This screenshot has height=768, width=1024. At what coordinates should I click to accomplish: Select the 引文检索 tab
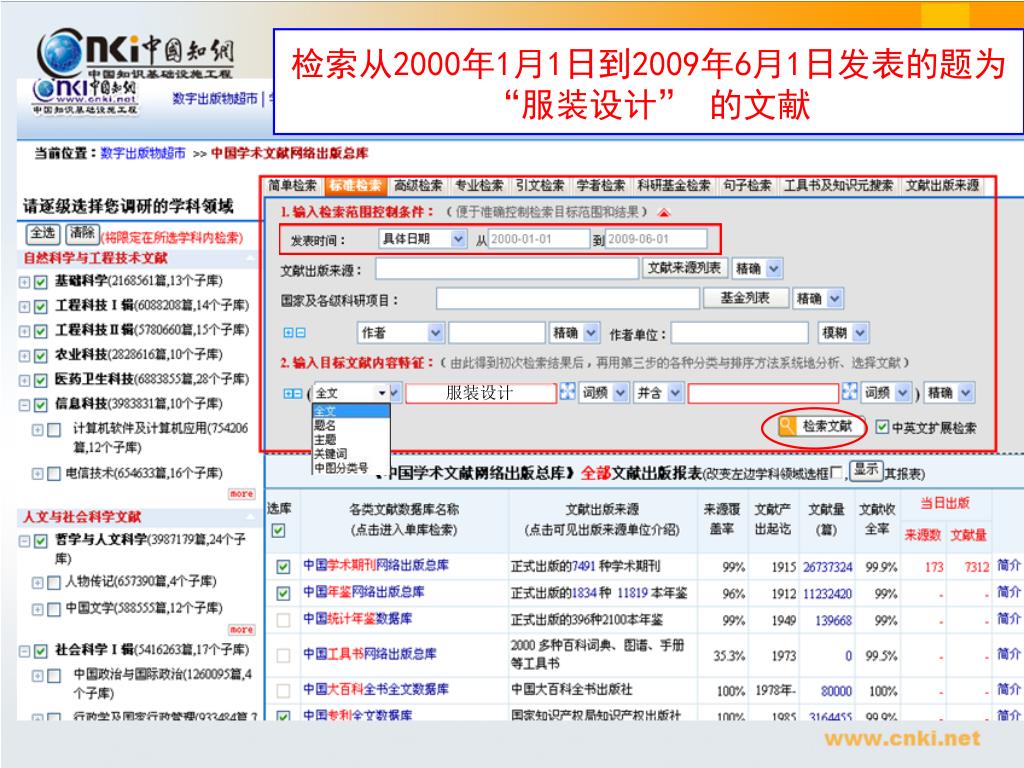540,186
